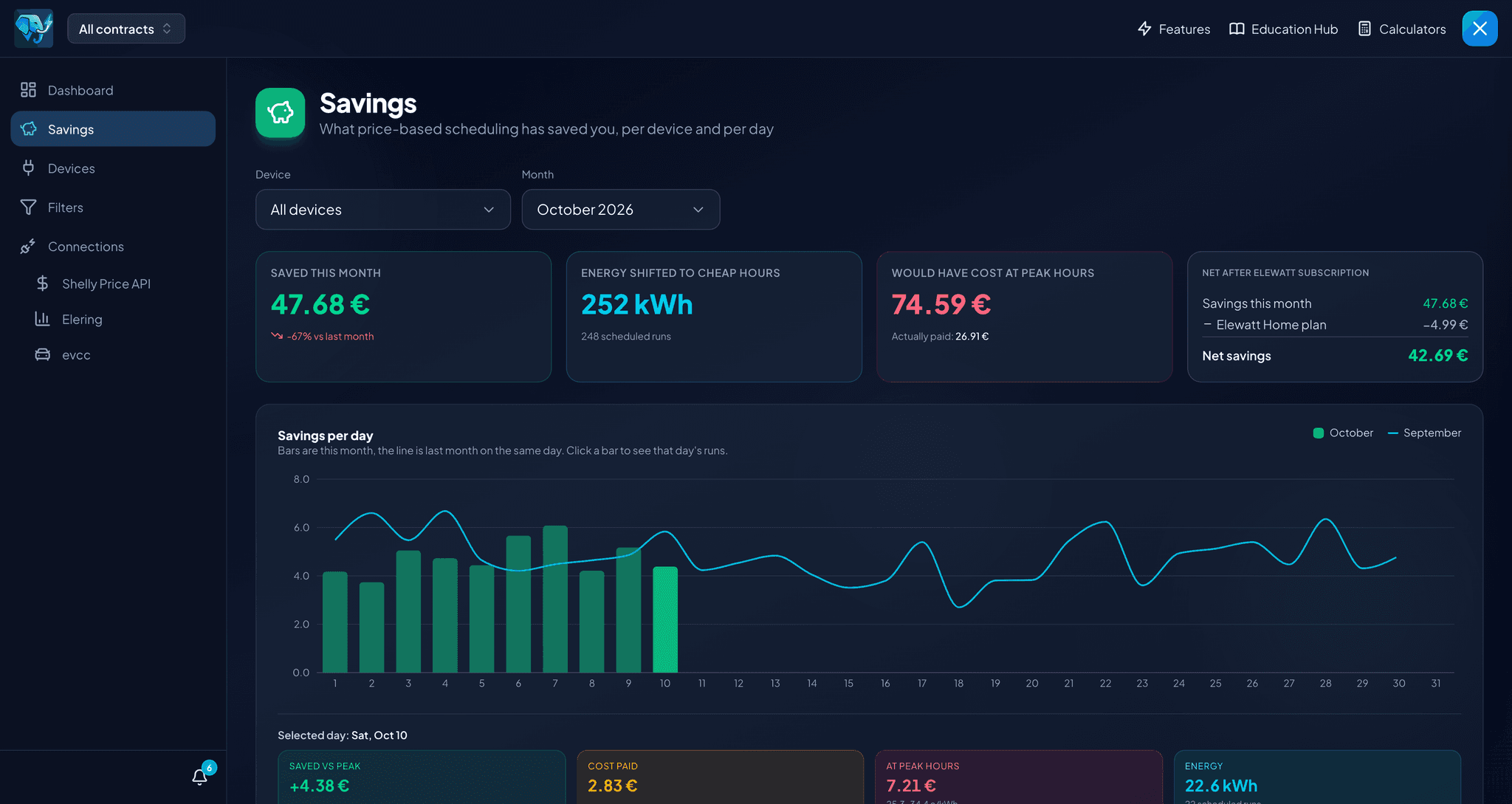Click the Elering bar chart icon
The image size is (1512, 804).
point(43,319)
